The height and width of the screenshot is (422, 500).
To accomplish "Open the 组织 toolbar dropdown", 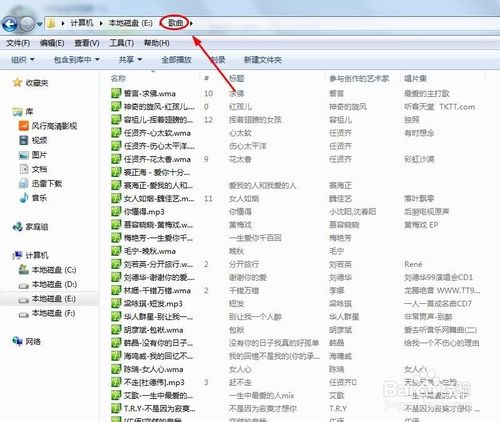I will (x=23, y=60).
